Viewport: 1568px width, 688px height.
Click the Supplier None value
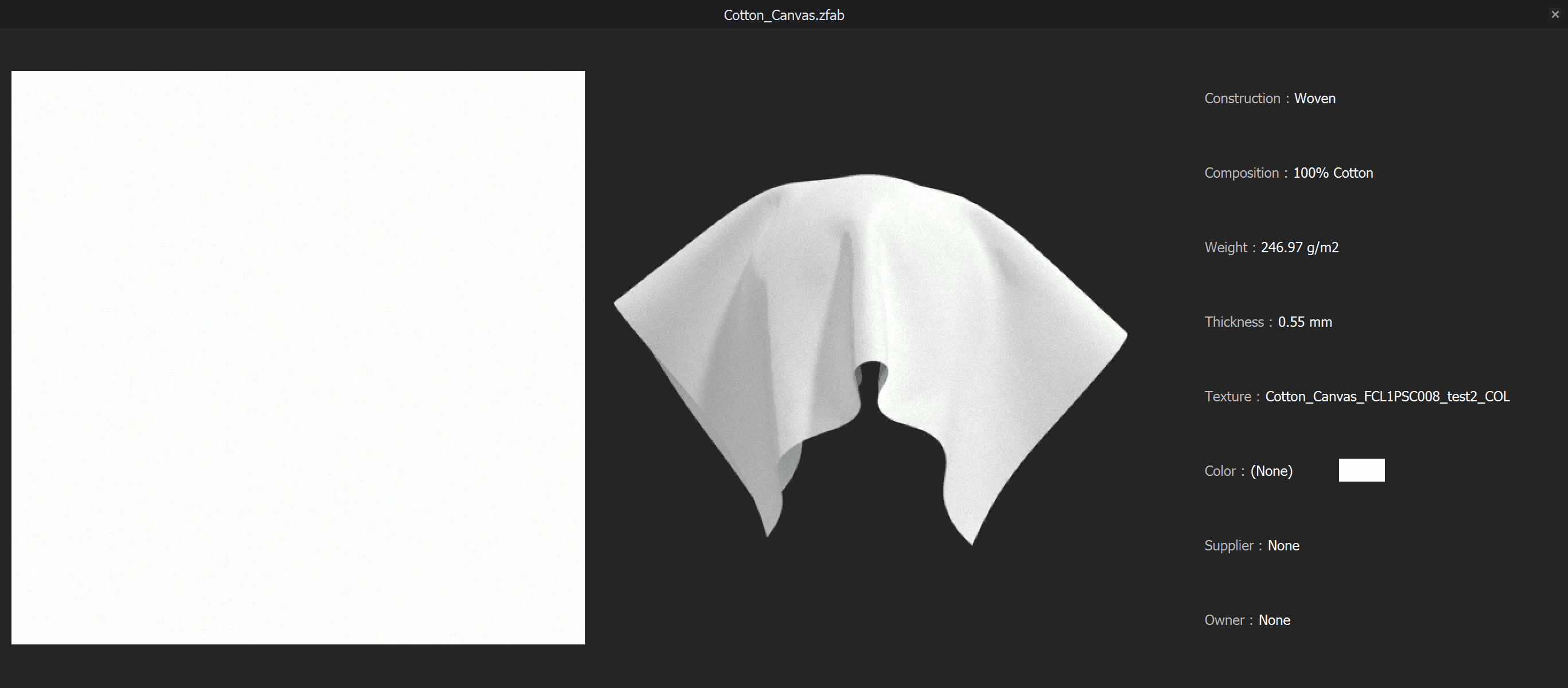click(x=1283, y=546)
